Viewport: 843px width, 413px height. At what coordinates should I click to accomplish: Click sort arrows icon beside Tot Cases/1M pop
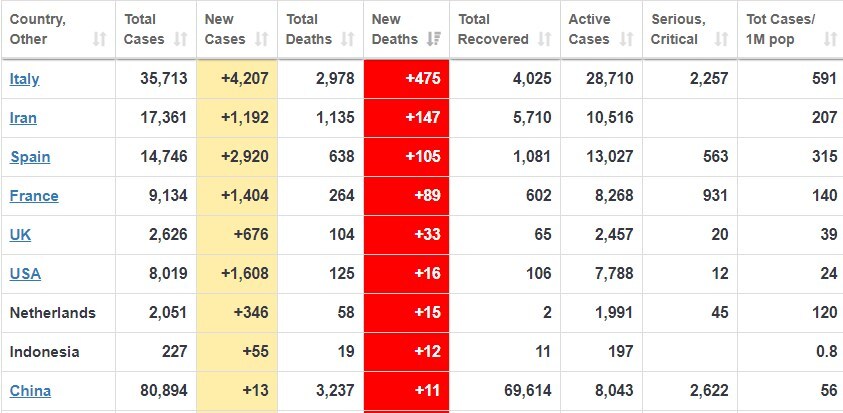(830, 39)
